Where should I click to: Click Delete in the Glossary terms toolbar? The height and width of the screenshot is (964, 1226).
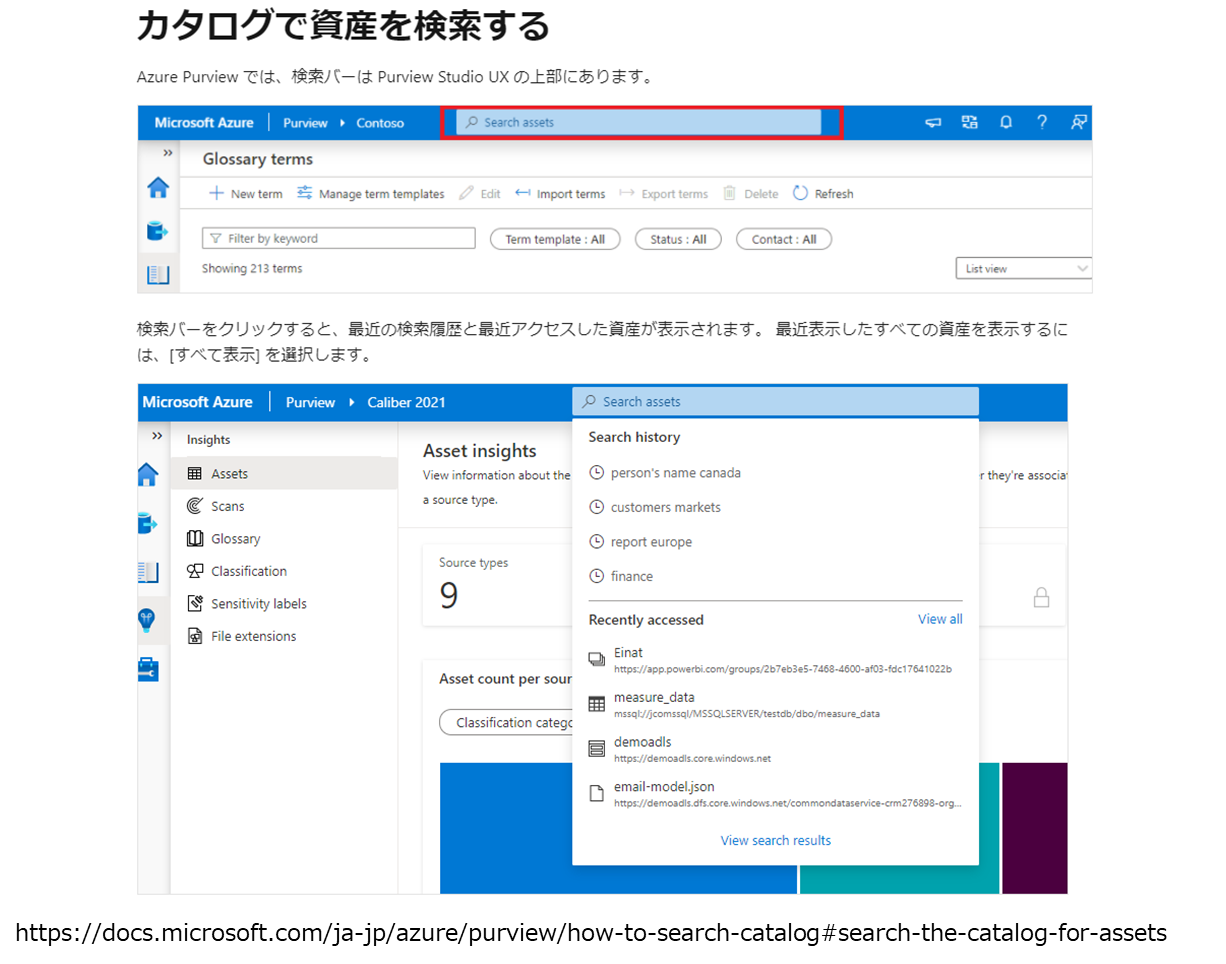pyautogui.click(x=750, y=194)
